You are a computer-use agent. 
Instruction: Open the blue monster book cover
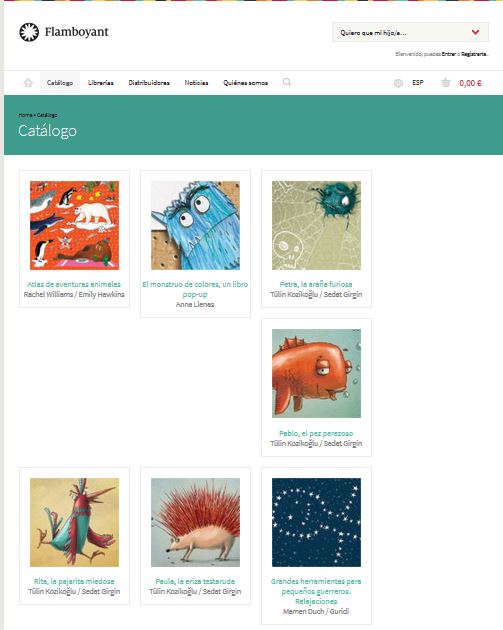(195, 225)
